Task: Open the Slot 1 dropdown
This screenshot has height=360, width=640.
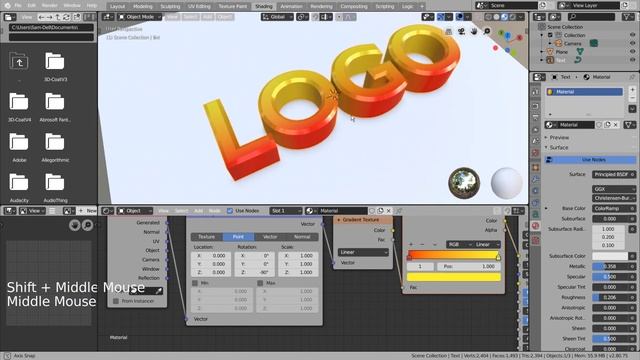Action: pos(286,211)
